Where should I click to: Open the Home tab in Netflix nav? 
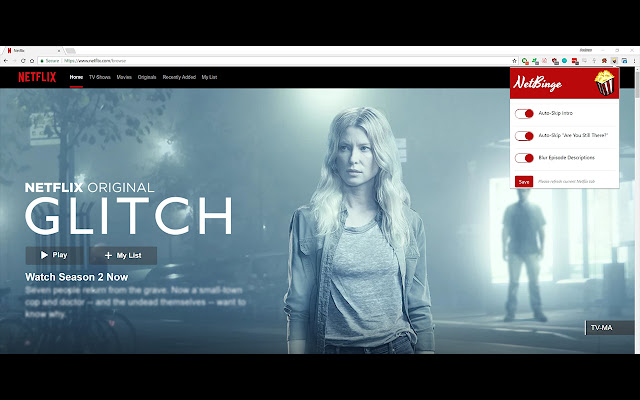click(x=76, y=77)
